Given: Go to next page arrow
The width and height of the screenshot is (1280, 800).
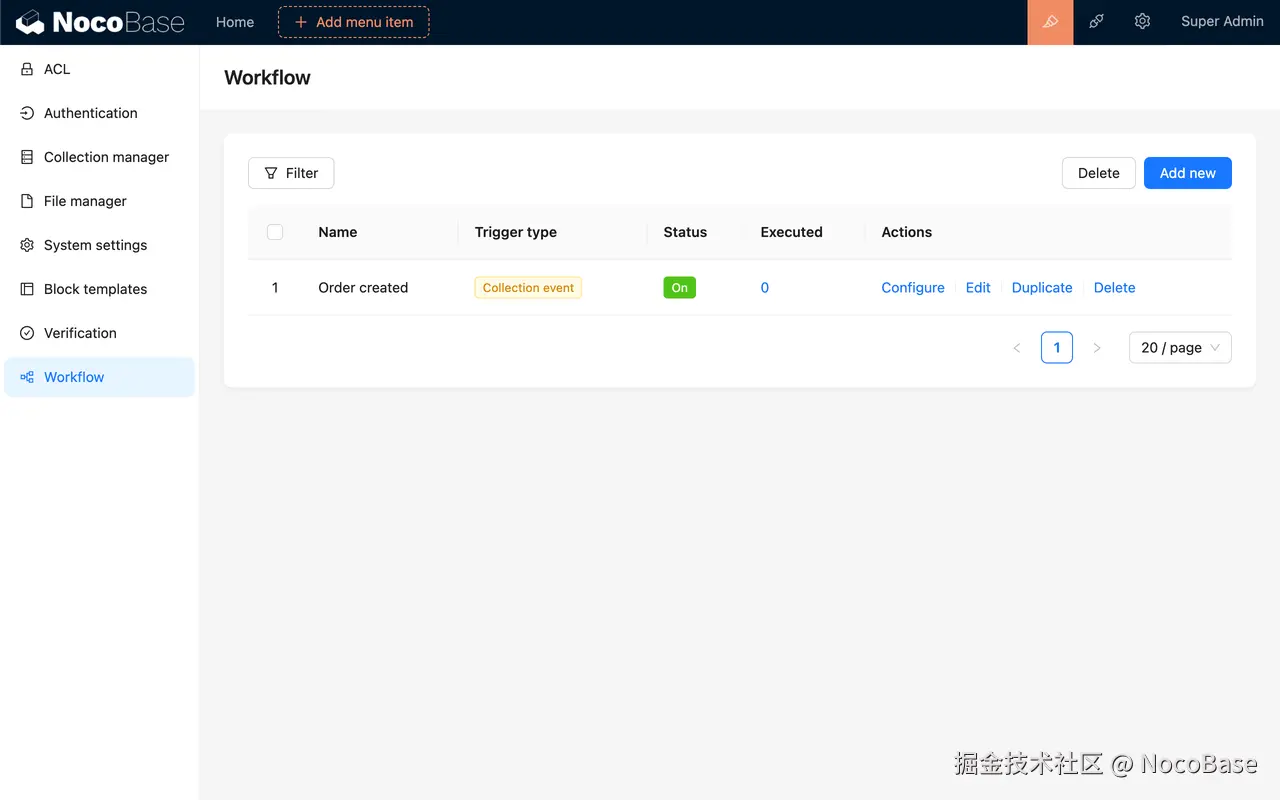Looking at the screenshot, I should coord(1097,348).
